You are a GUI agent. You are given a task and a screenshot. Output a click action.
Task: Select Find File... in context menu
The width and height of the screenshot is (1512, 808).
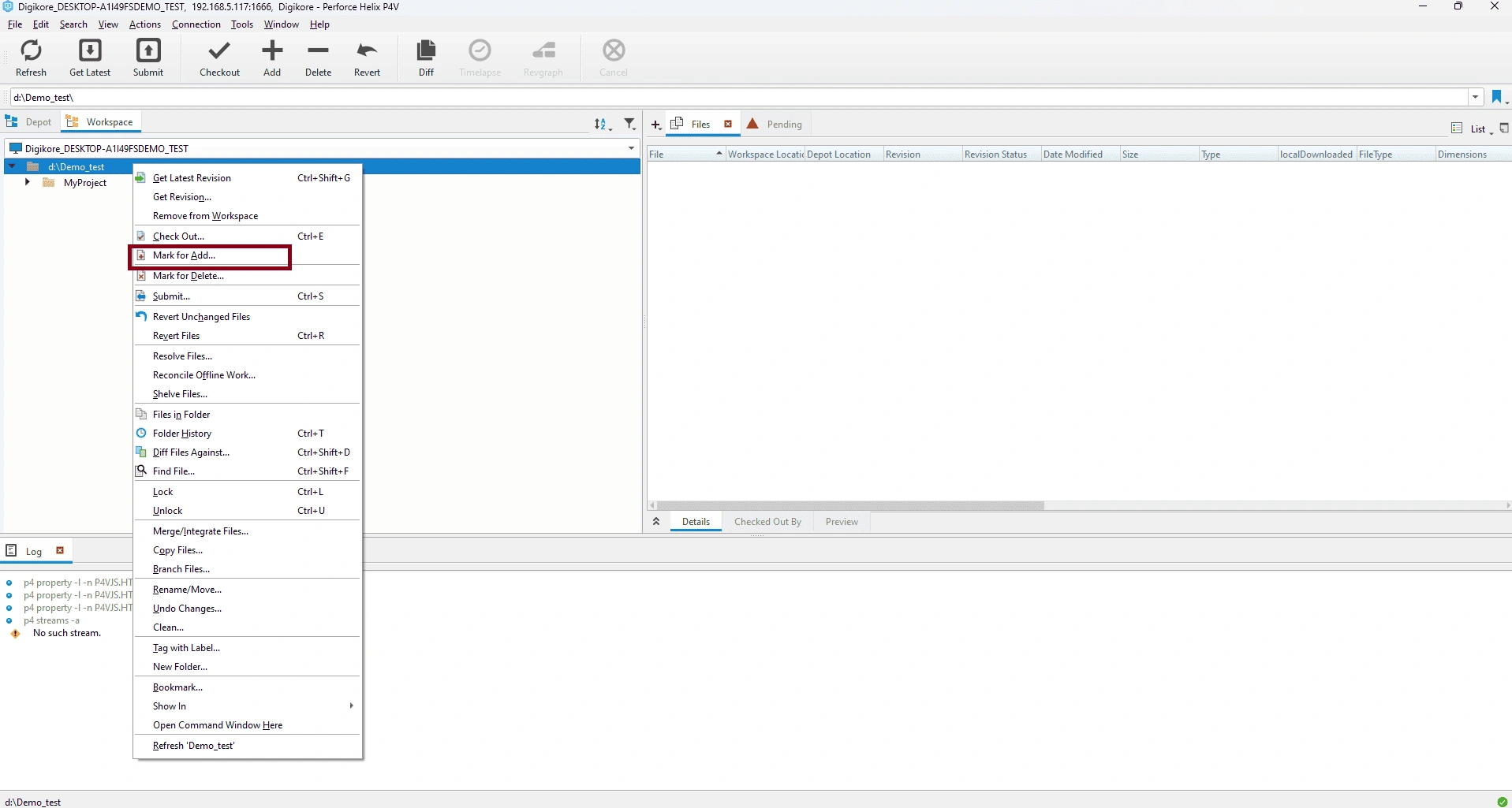click(247, 471)
